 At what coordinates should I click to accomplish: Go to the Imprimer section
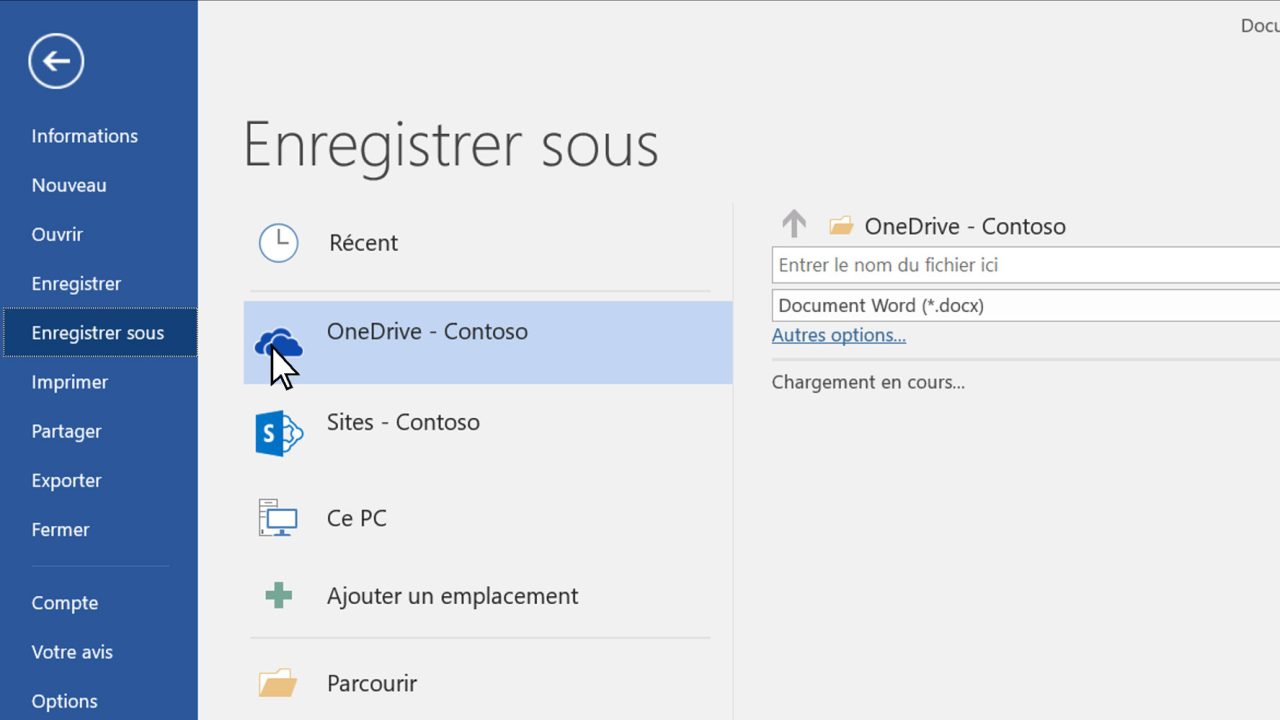coord(69,382)
